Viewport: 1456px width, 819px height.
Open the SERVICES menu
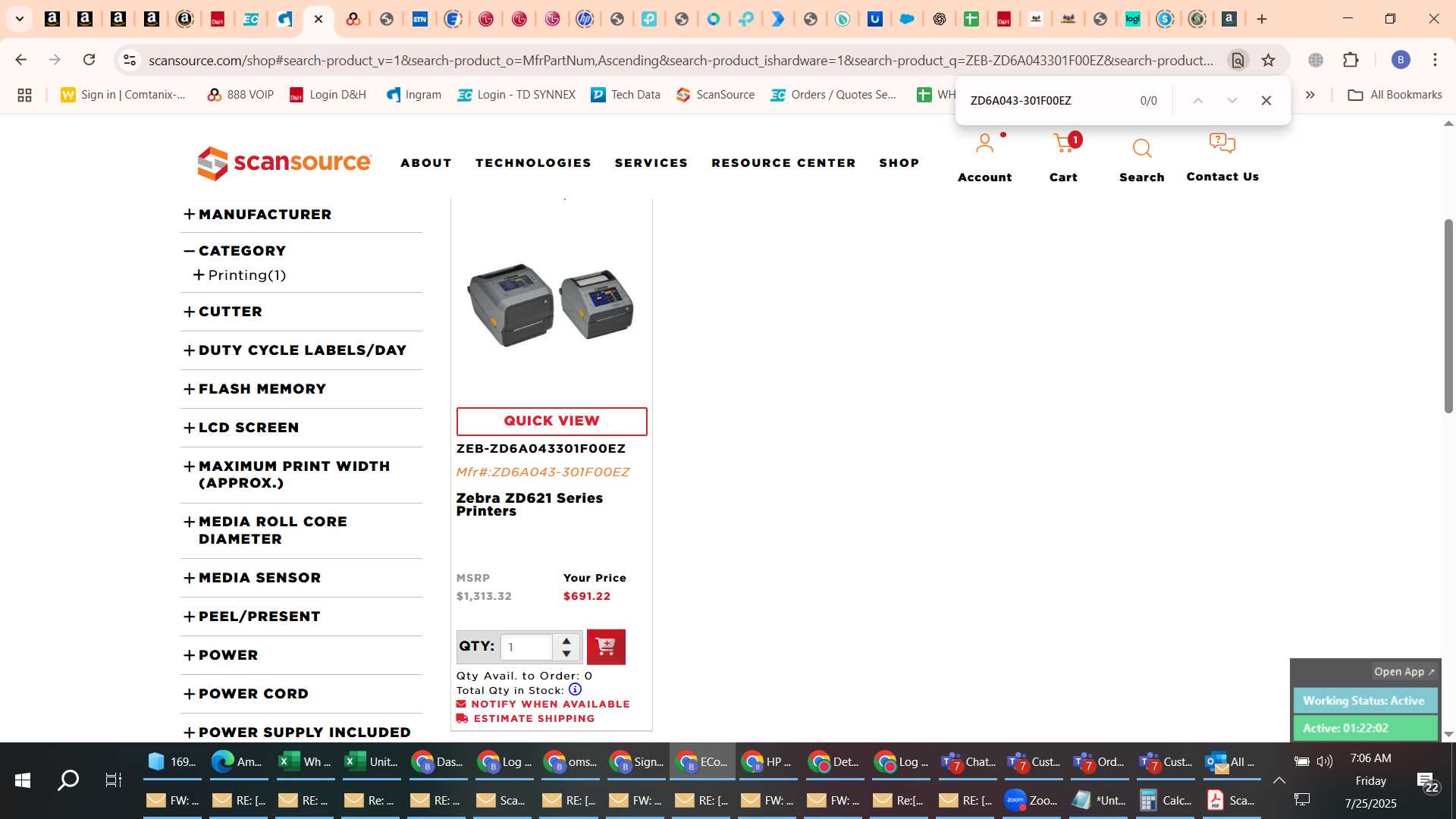651,163
